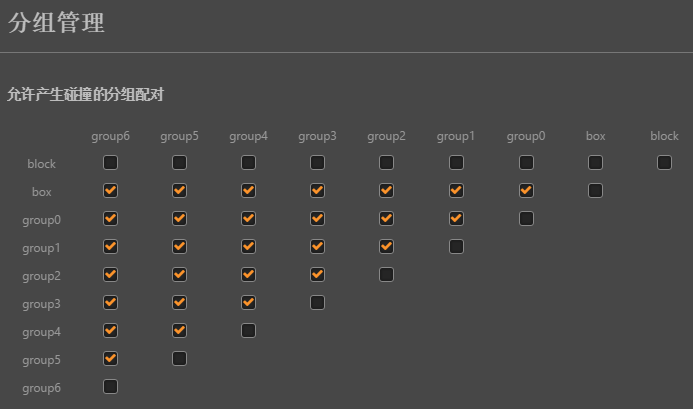Enable box-with-box self collision checkbox
Viewport: 693px width, 409px height.
(x=595, y=190)
